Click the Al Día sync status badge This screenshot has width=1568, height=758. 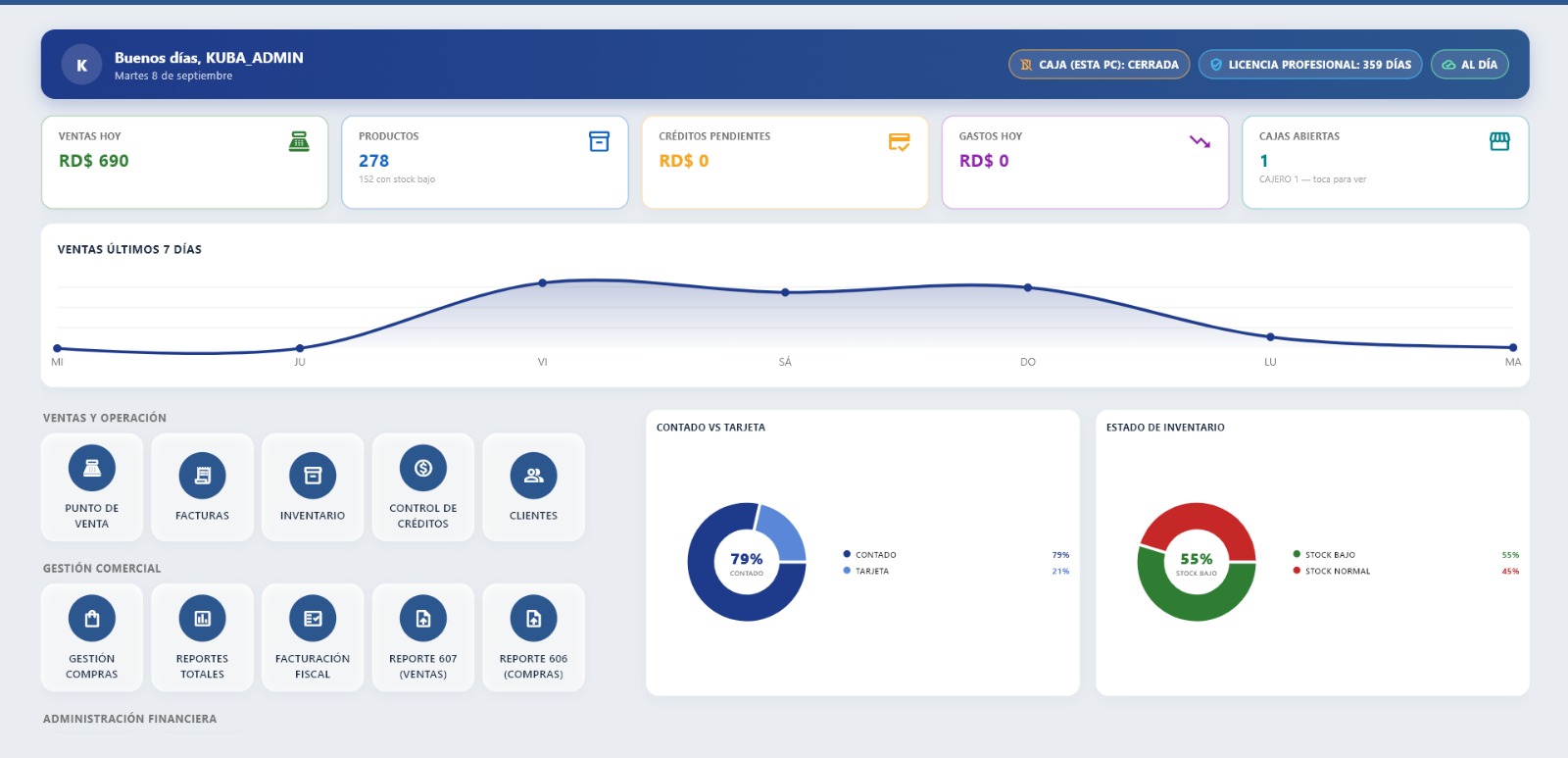point(1470,65)
